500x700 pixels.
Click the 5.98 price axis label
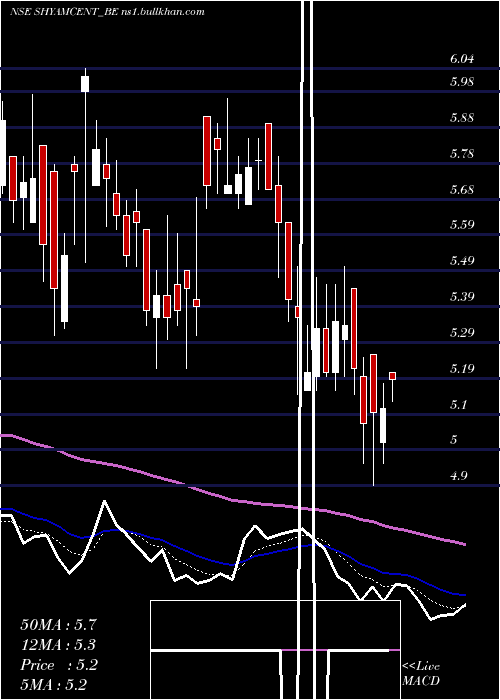462,82
